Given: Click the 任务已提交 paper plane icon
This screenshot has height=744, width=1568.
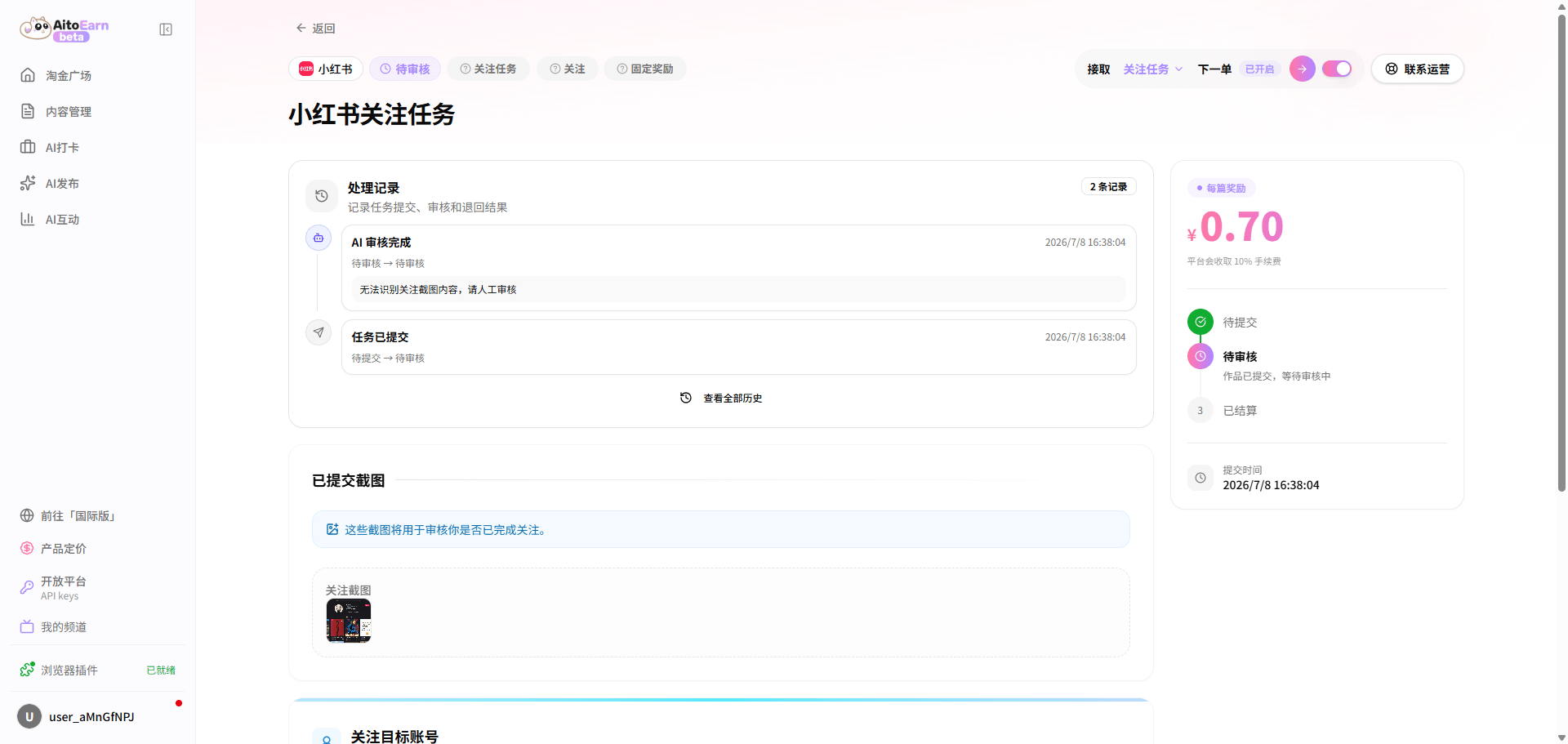Looking at the screenshot, I should click(318, 332).
